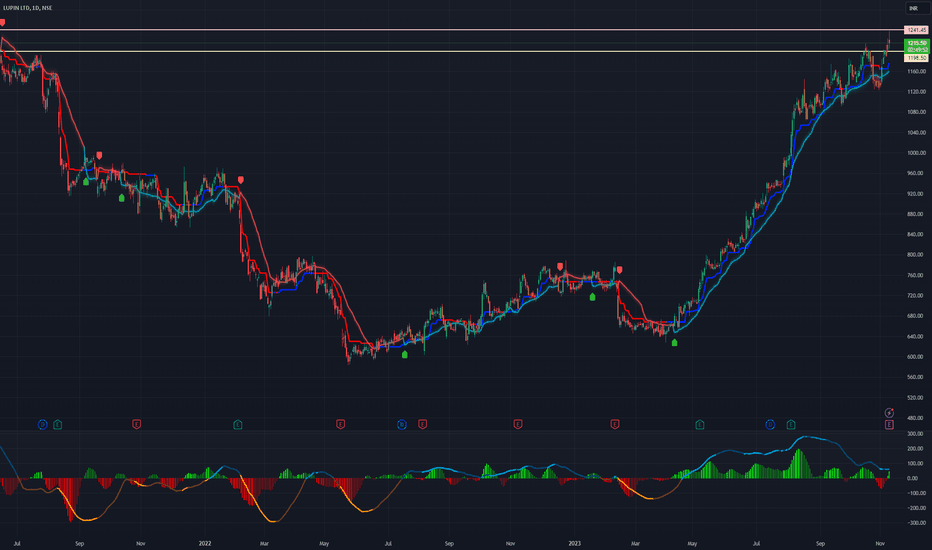Screen dimensions: 932x550
Task: Select the red sell signal near start of 2023
Action: tap(560, 267)
